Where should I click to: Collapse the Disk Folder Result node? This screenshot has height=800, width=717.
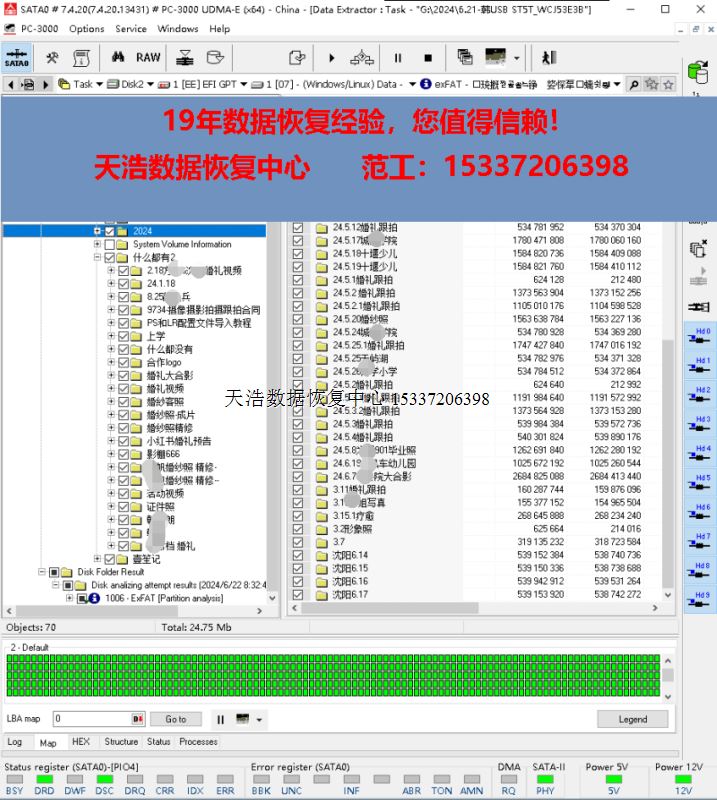point(42,573)
